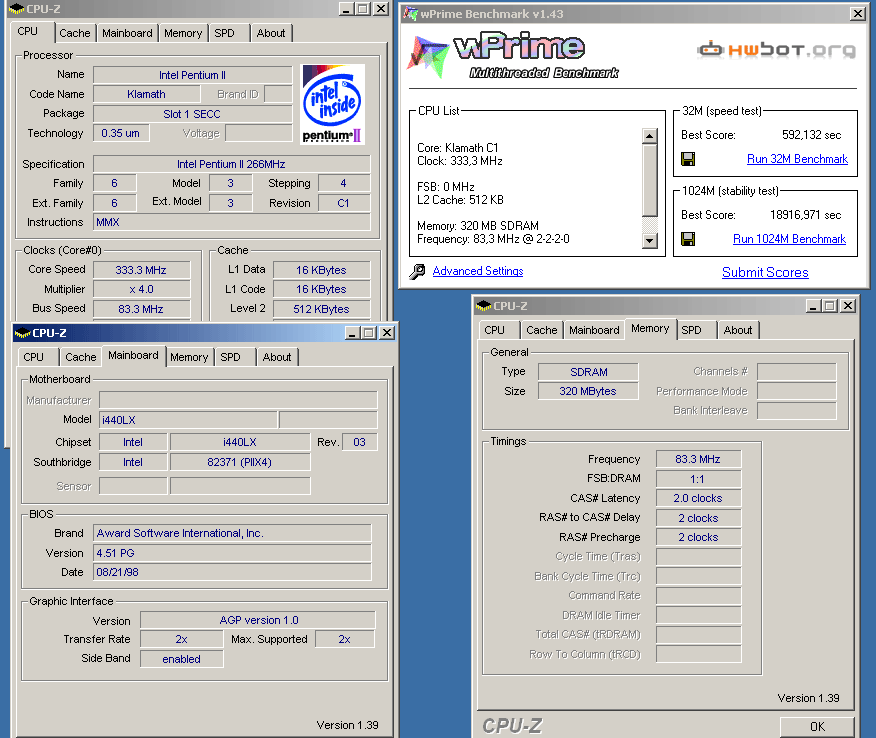Click the Technology value 0.35 um
The height and width of the screenshot is (738, 876).
coord(121,134)
